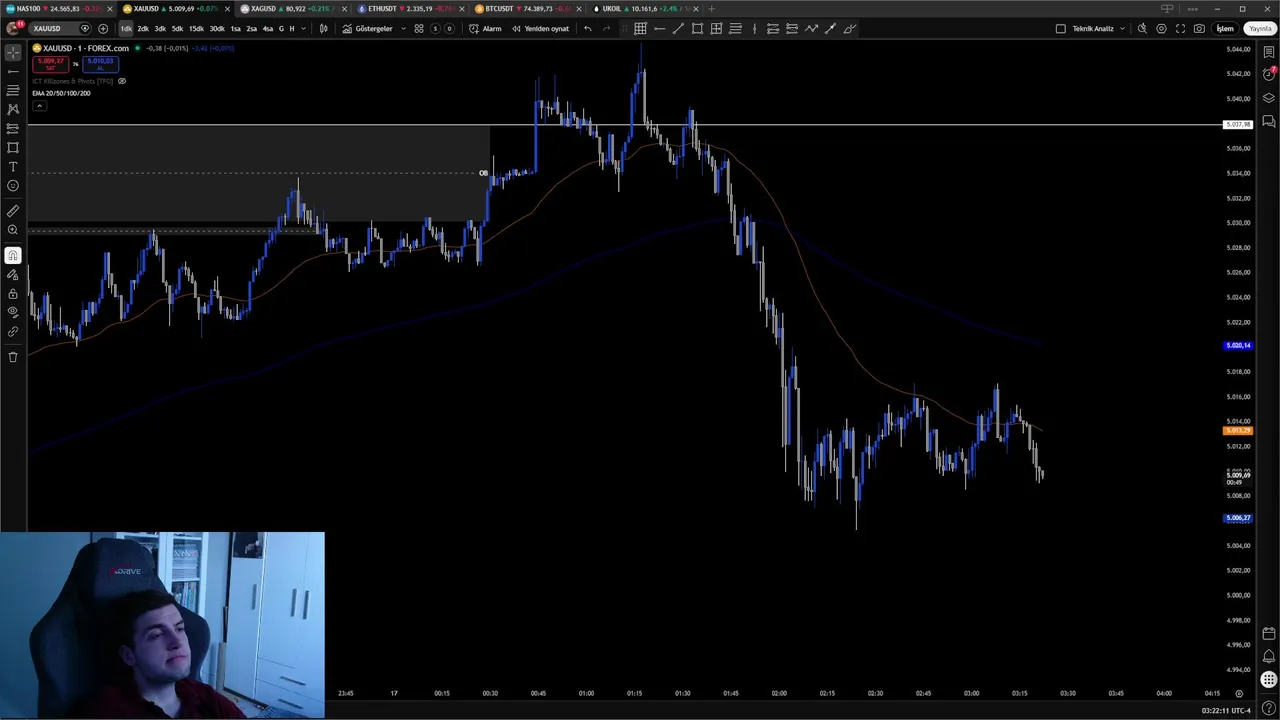Viewport: 1280px width, 720px height.
Task: Open the forecasting and measurement tools
Action: [13, 128]
